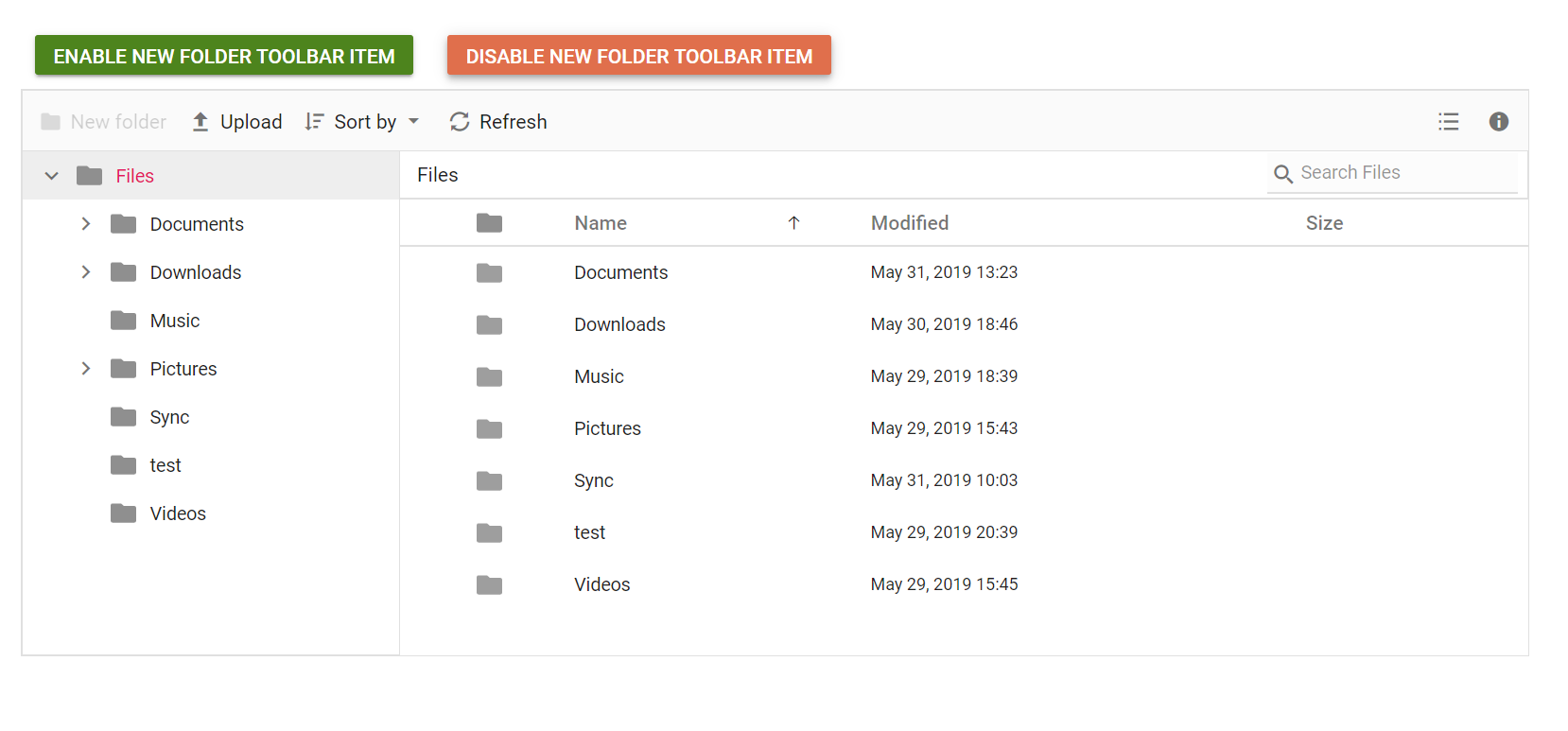Click the test folder icon in the tree

tap(124, 464)
